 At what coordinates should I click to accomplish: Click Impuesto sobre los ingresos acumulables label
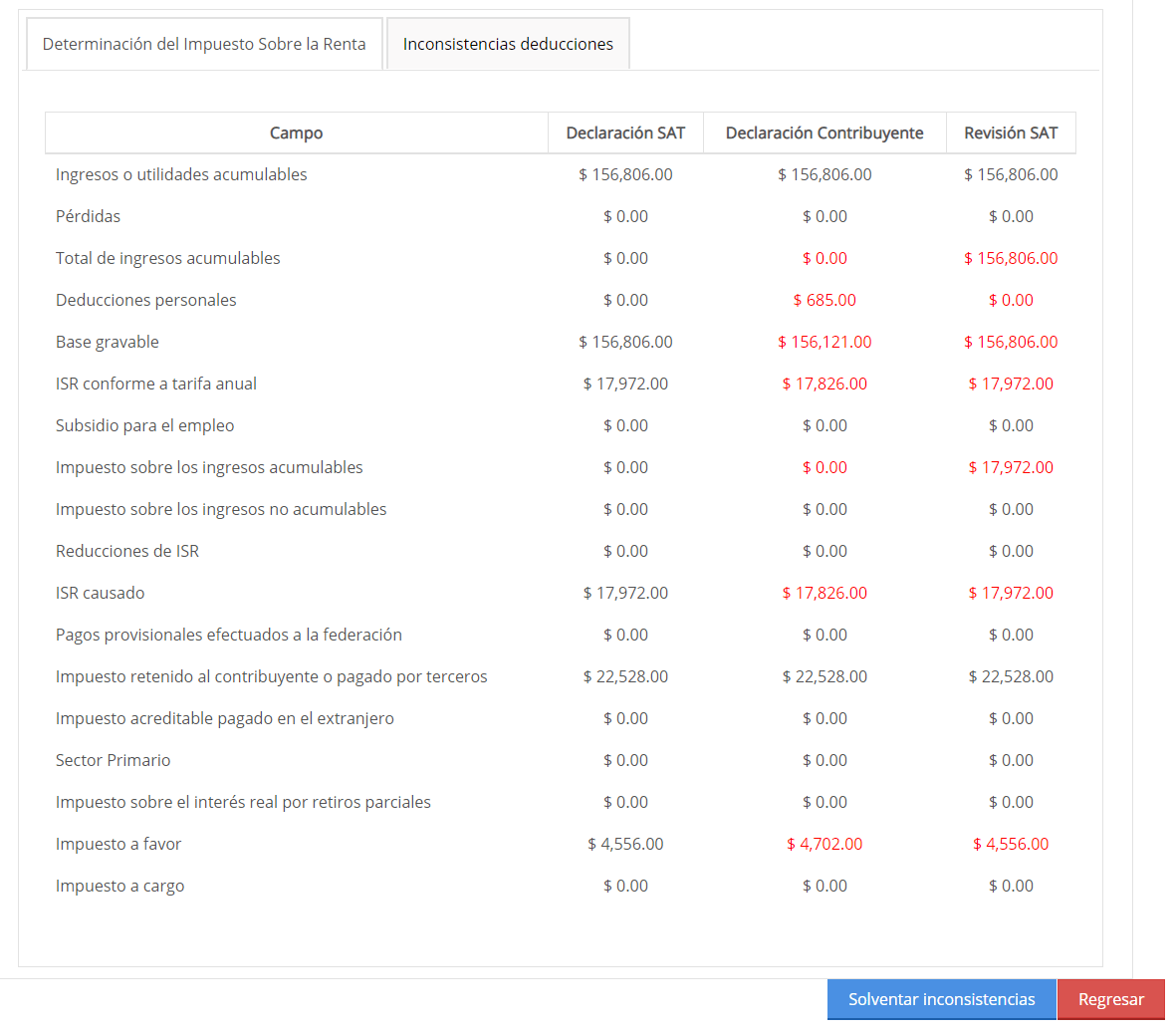(x=209, y=467)
